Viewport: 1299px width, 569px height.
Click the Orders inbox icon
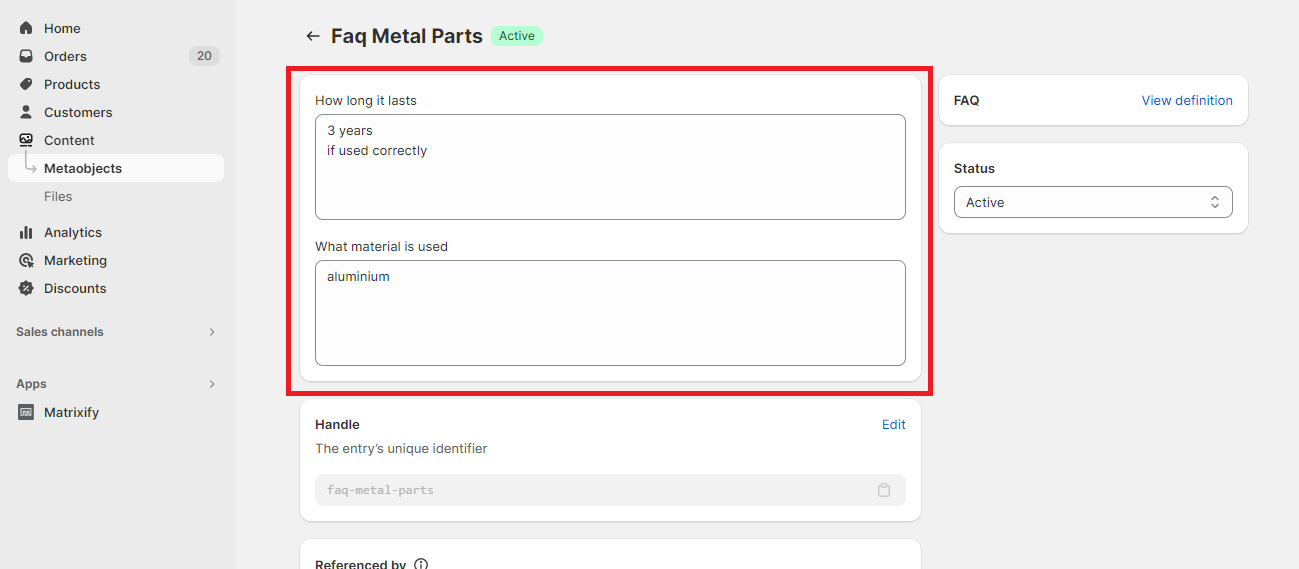coord(26,56)
